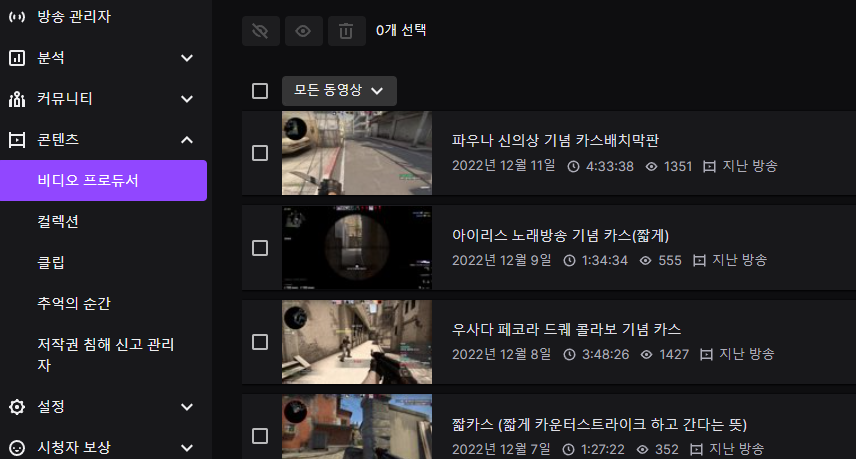Viewport: 856px width, 459px height.
Task: Click the sniper-scope thumbnail of the 아이리스 video
Action: [356, 248]
